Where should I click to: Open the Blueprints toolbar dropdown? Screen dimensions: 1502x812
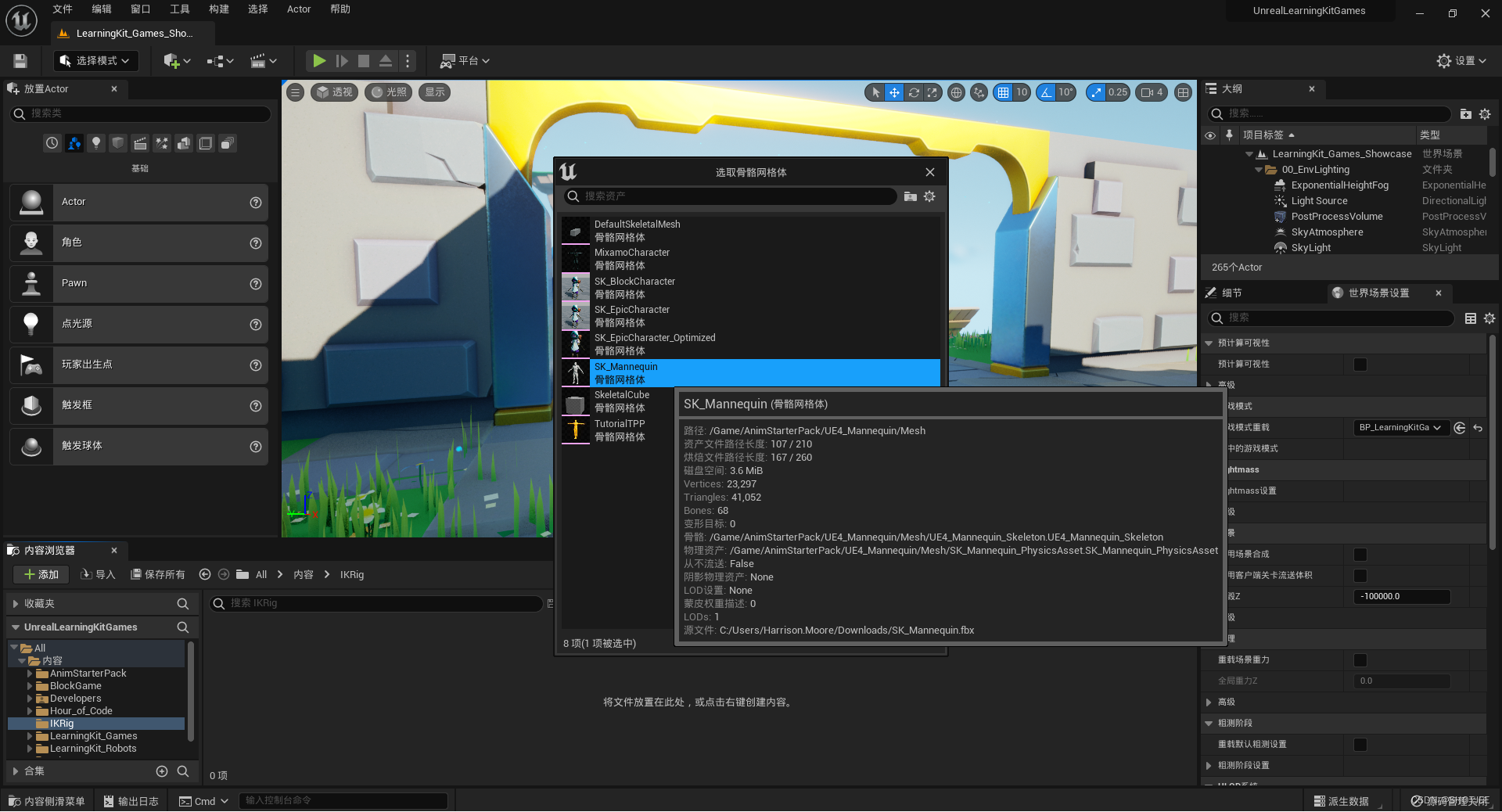[x=220, y=61]
